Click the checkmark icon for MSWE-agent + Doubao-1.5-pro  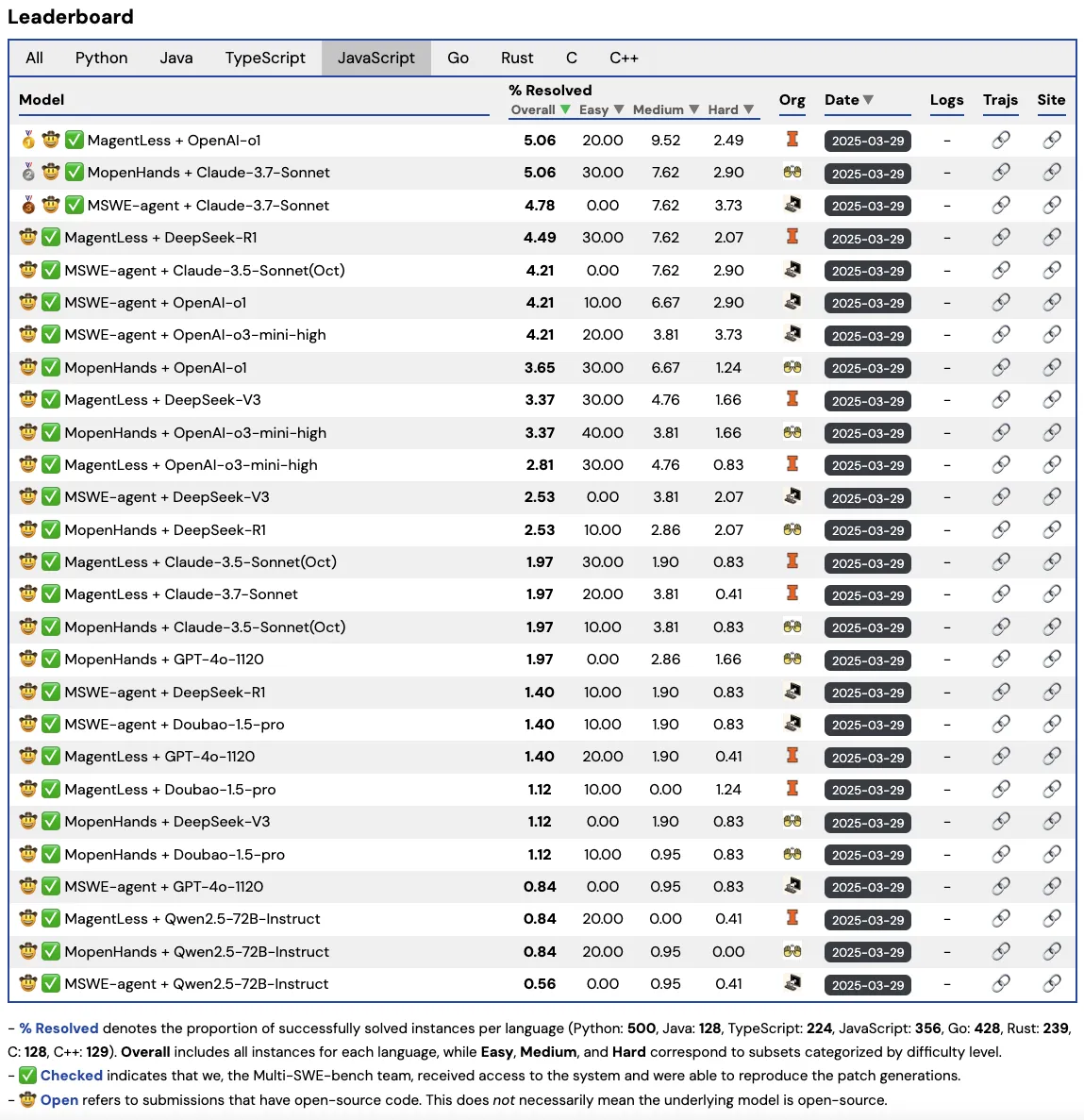click(51, 724)
